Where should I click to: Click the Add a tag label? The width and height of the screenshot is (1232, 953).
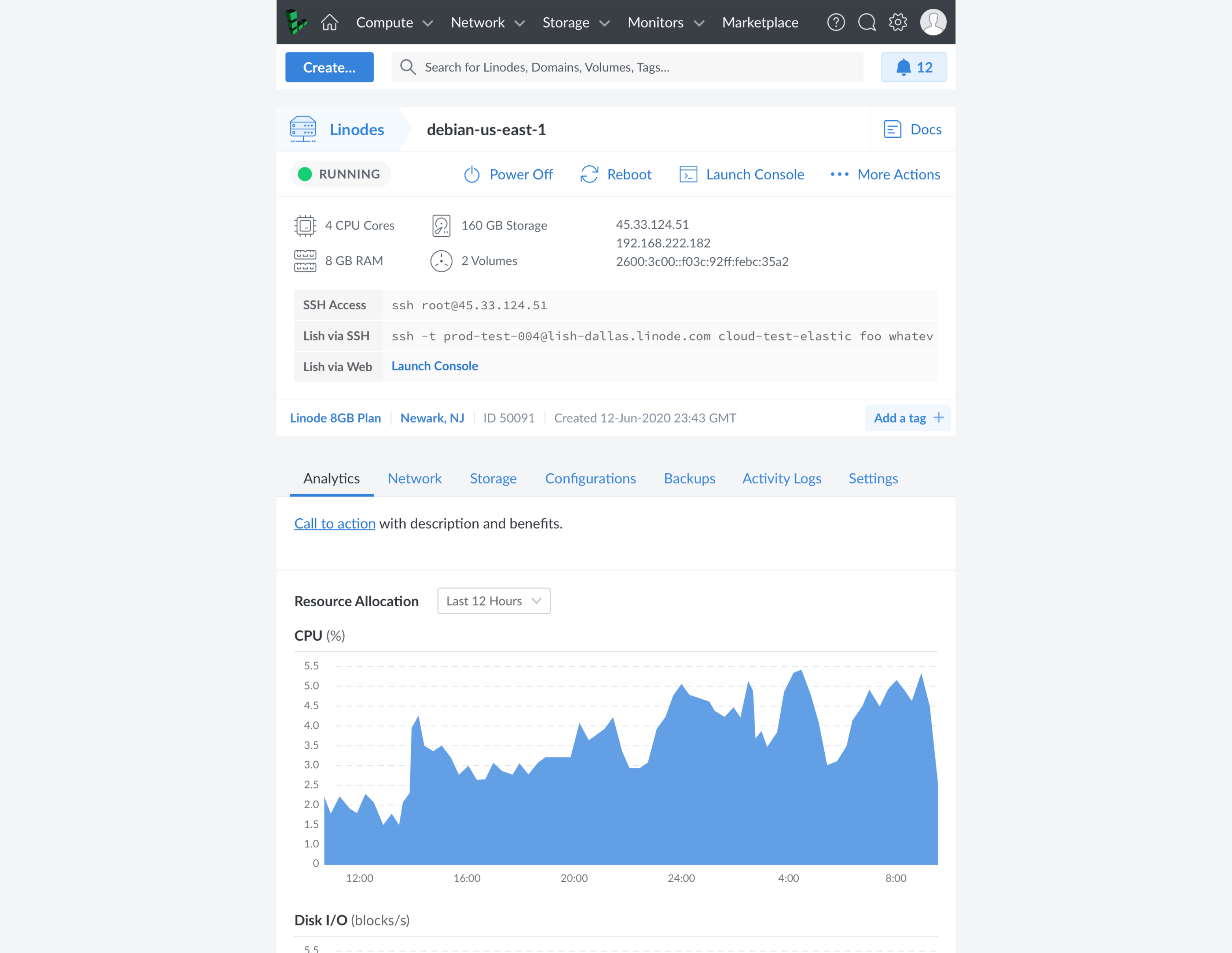(x=900, y=418)
